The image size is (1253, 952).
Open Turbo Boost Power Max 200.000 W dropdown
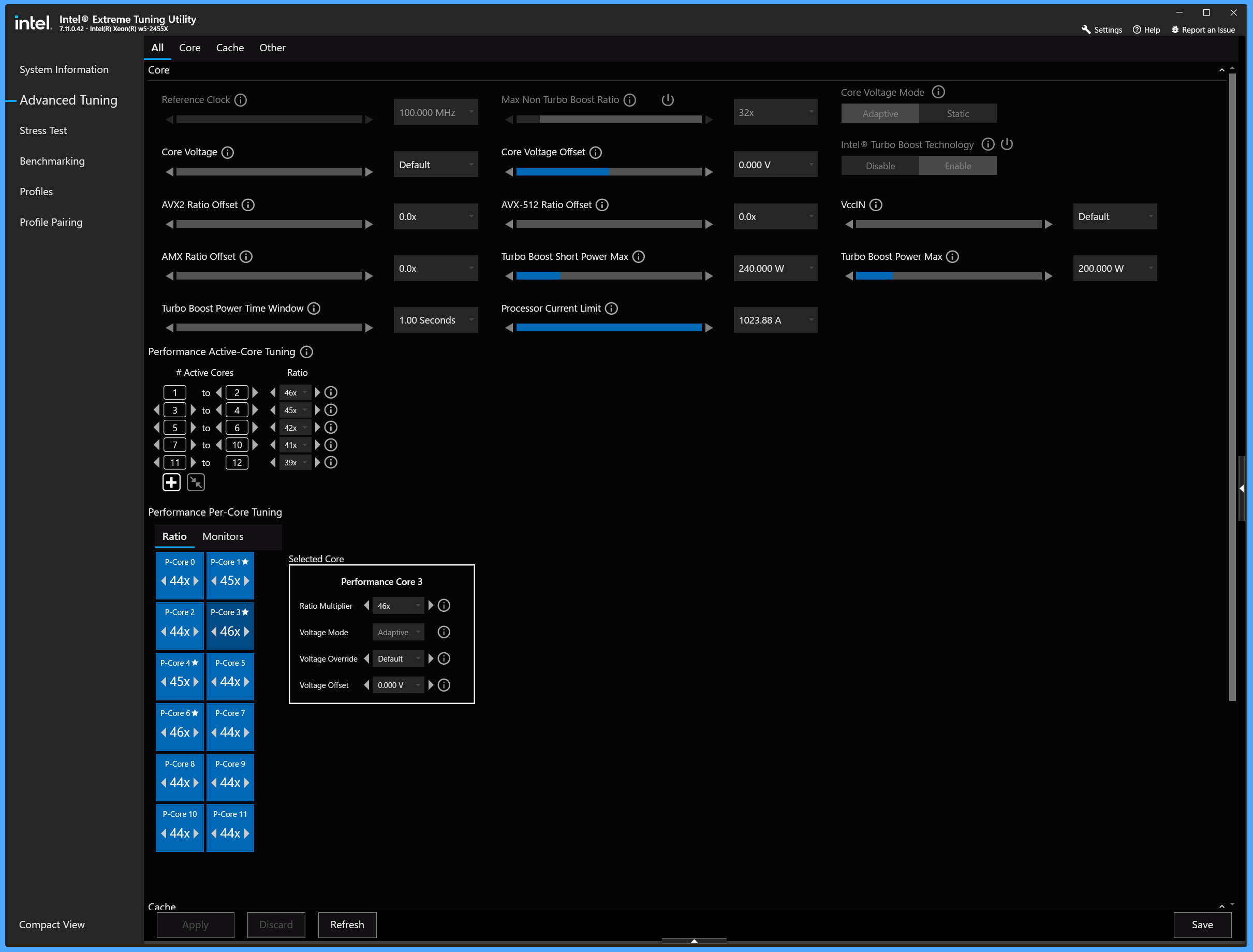[x=1115, y=268]
